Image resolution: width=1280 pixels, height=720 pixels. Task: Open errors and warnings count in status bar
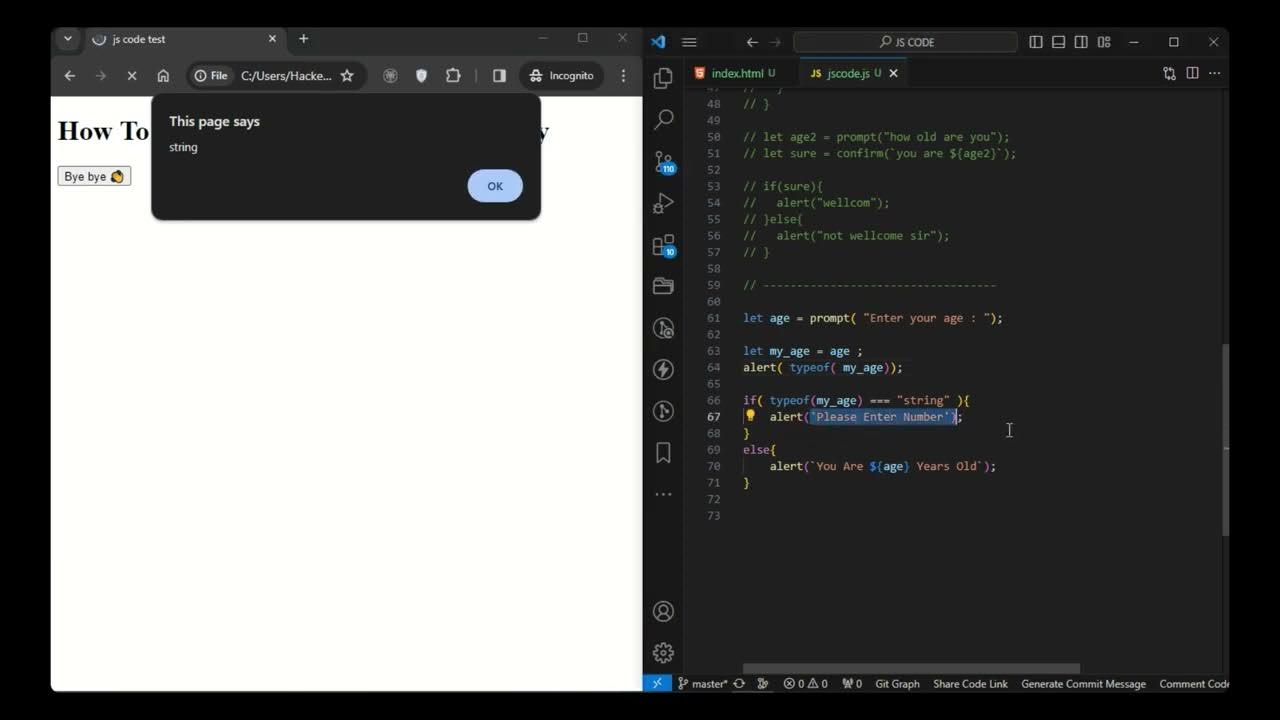(x=806, y=684)
